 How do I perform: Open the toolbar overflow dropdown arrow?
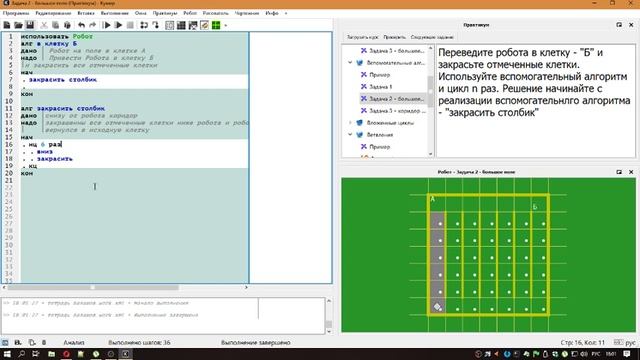click(226, 25)
